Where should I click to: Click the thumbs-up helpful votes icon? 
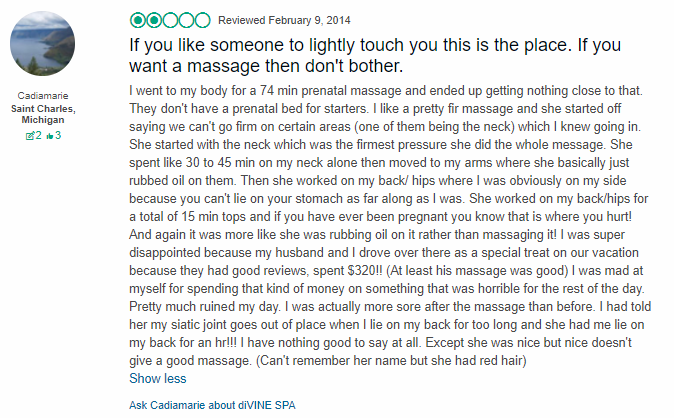coord(49,136)
